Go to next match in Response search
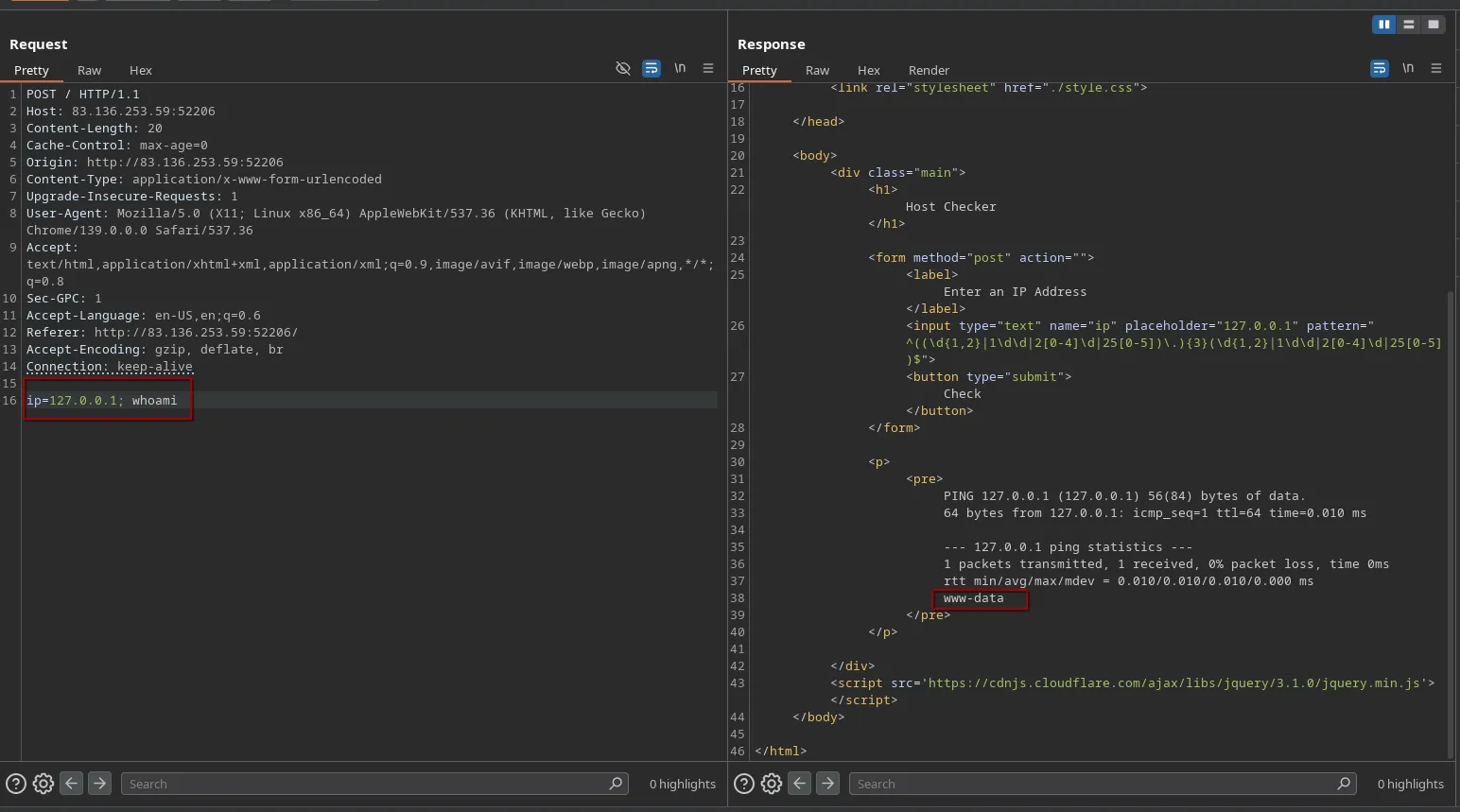This screenshot has height=812, width=1460. point(827,783)
